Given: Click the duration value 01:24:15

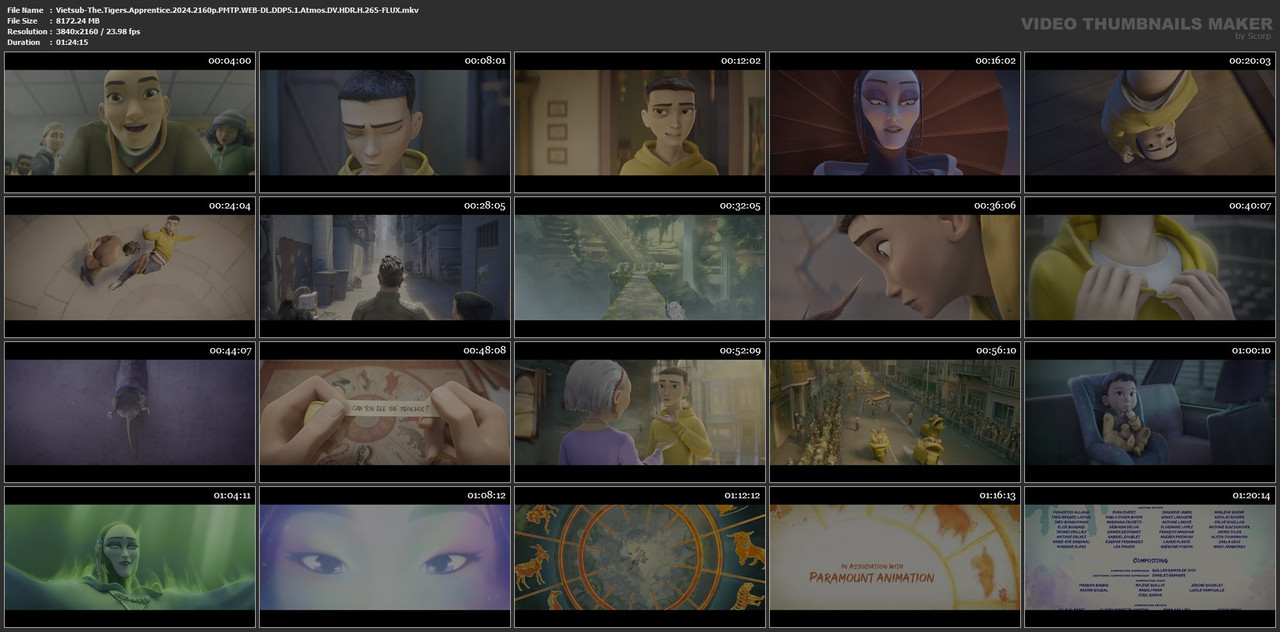Looking at the screenshot, I should click(x=72, y=42).
